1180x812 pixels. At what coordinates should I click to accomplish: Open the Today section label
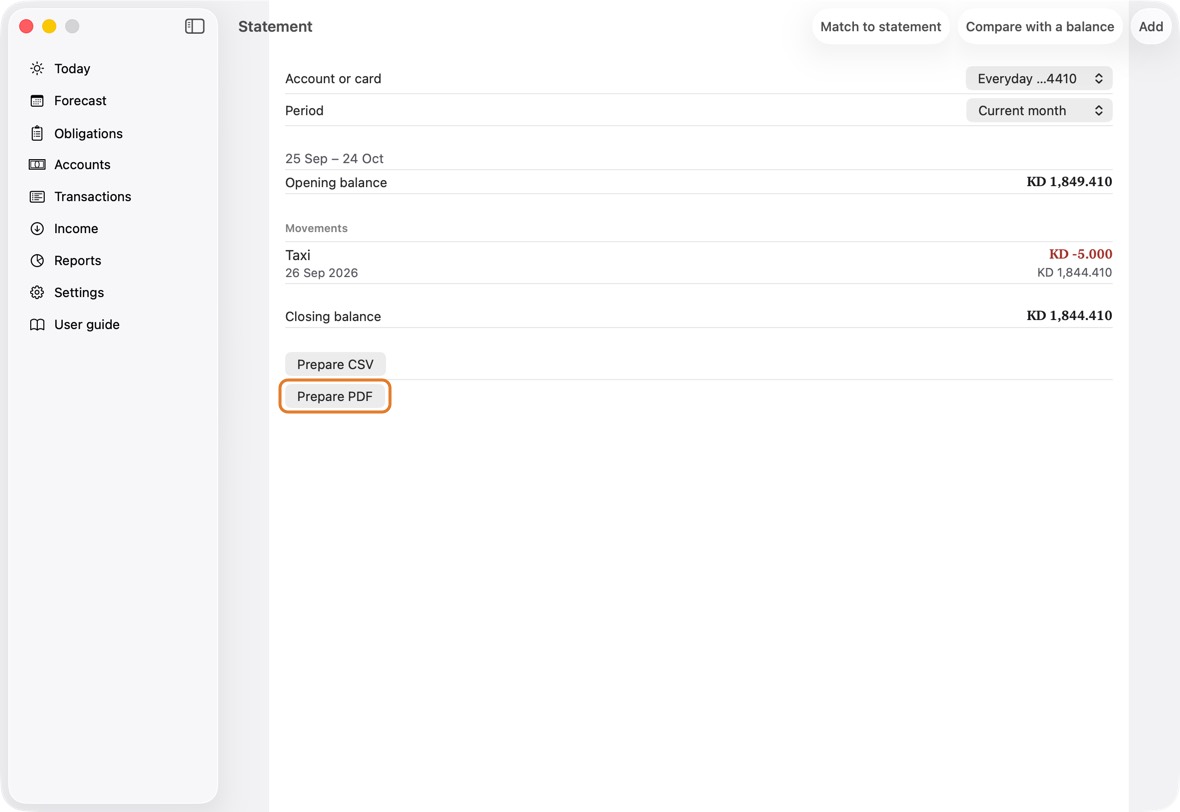click(x=72, y=68)
